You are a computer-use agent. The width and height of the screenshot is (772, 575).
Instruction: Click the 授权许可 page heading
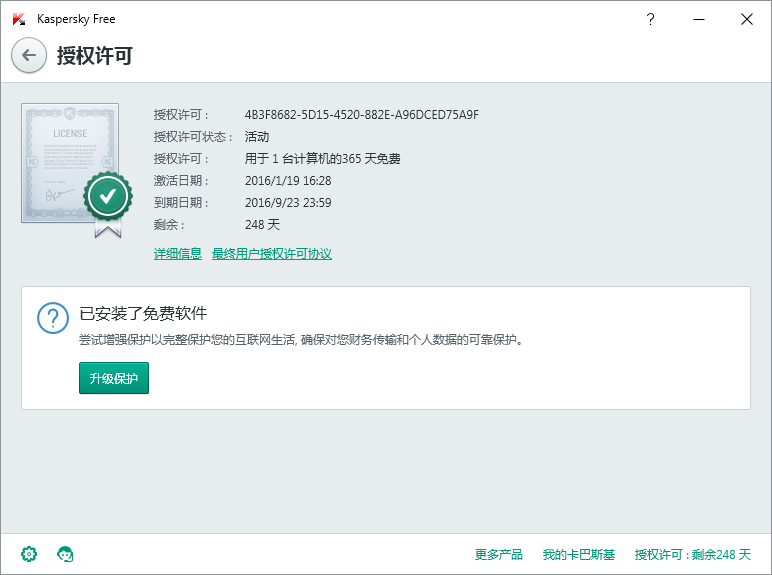pyautogui.click(x=95, y=56)
